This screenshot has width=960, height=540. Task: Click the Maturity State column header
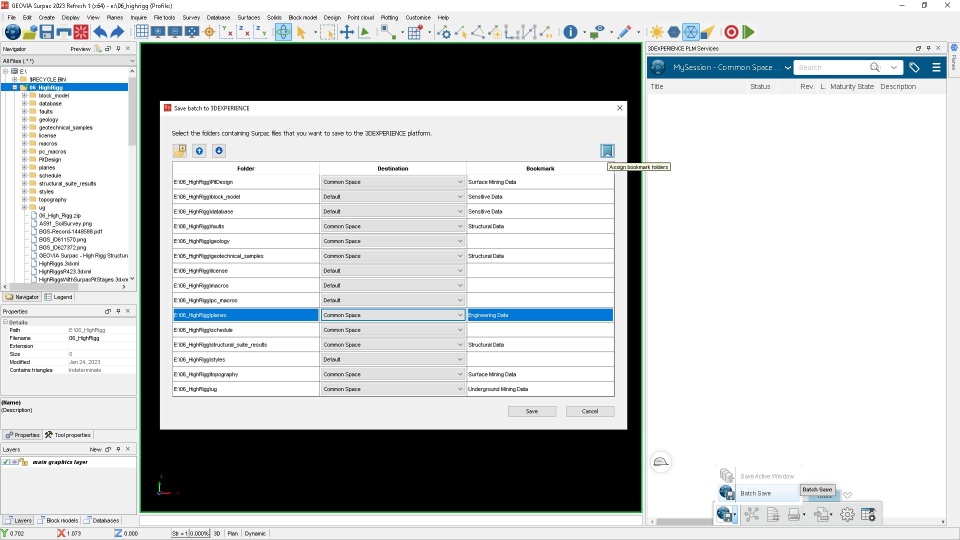852,86
